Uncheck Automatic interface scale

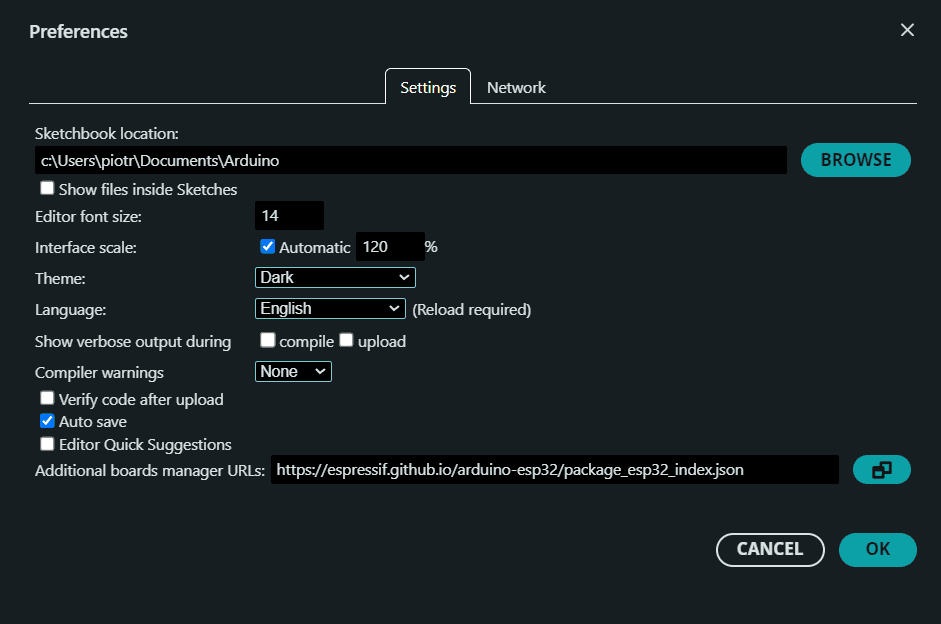[267, 247]
